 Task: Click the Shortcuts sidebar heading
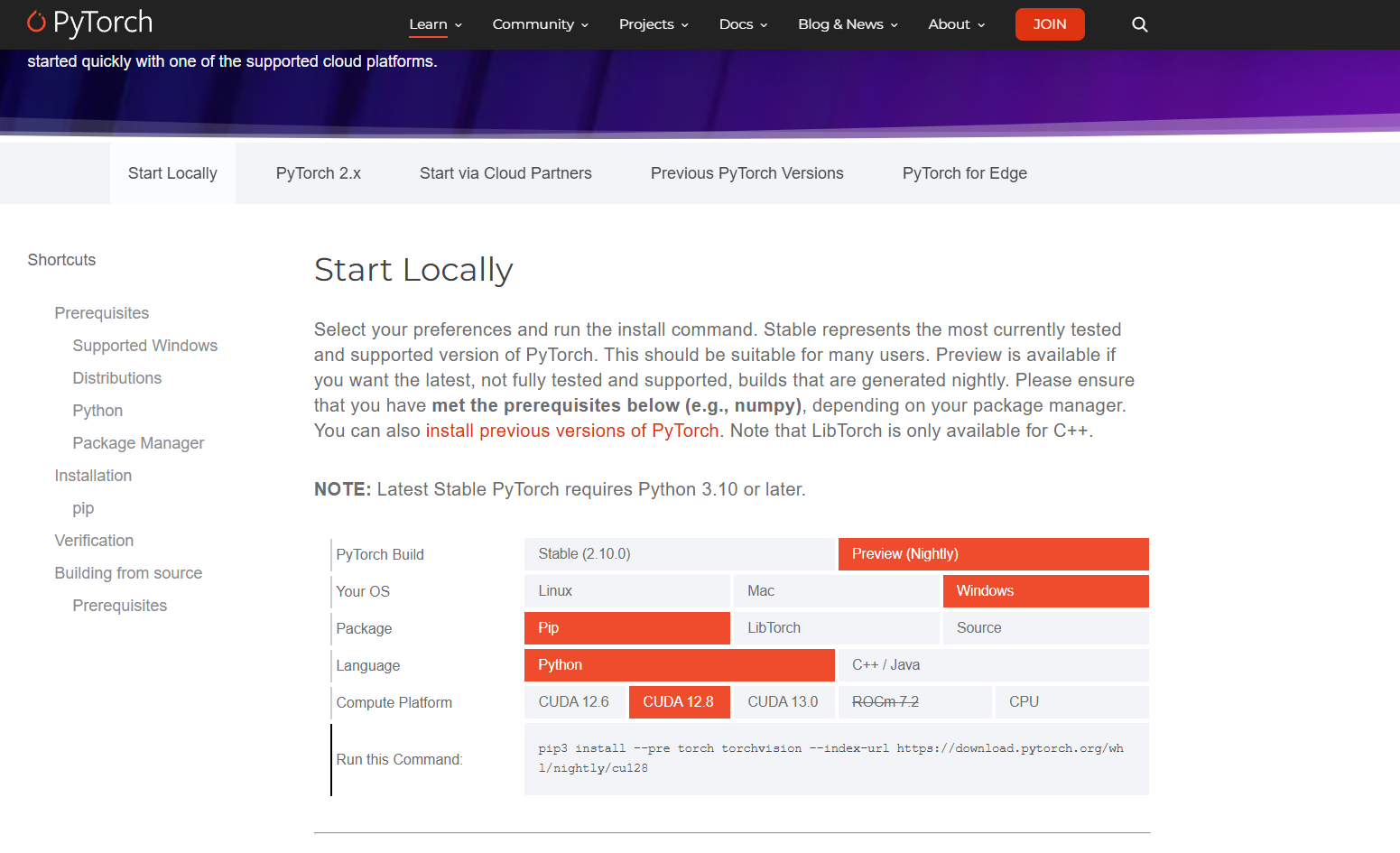tap(61, 260)
